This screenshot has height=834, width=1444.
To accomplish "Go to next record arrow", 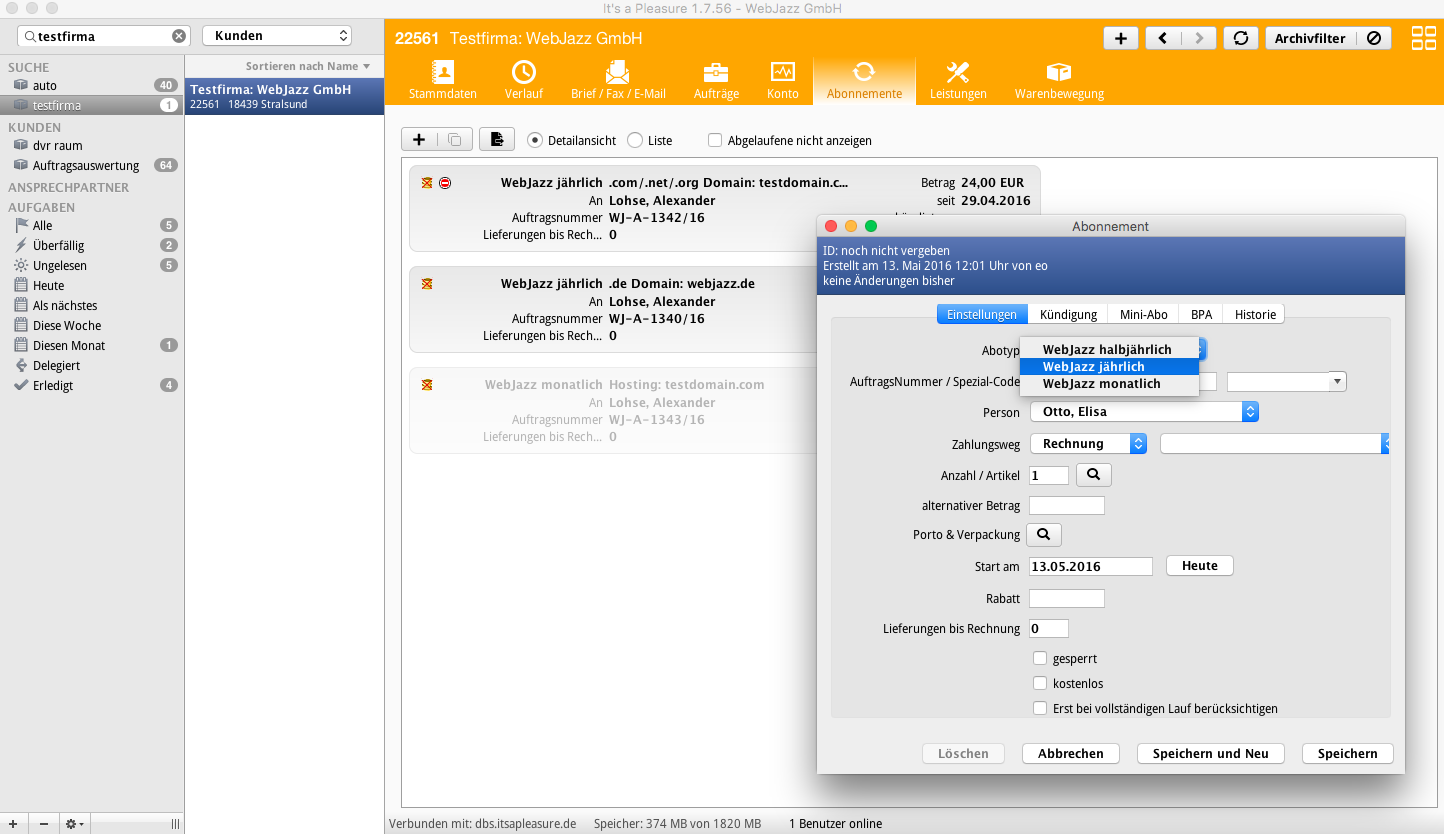I will coord(1198,38).
